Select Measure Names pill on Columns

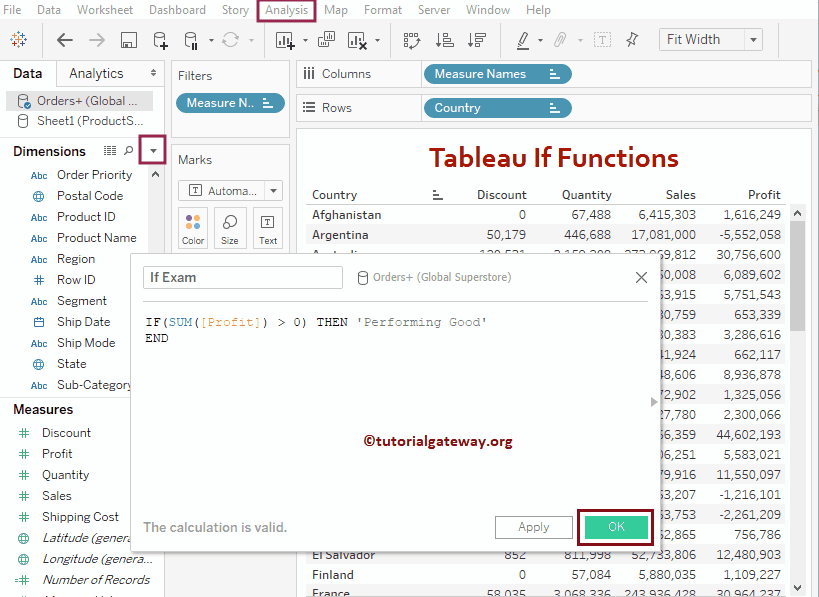[497, 74]
